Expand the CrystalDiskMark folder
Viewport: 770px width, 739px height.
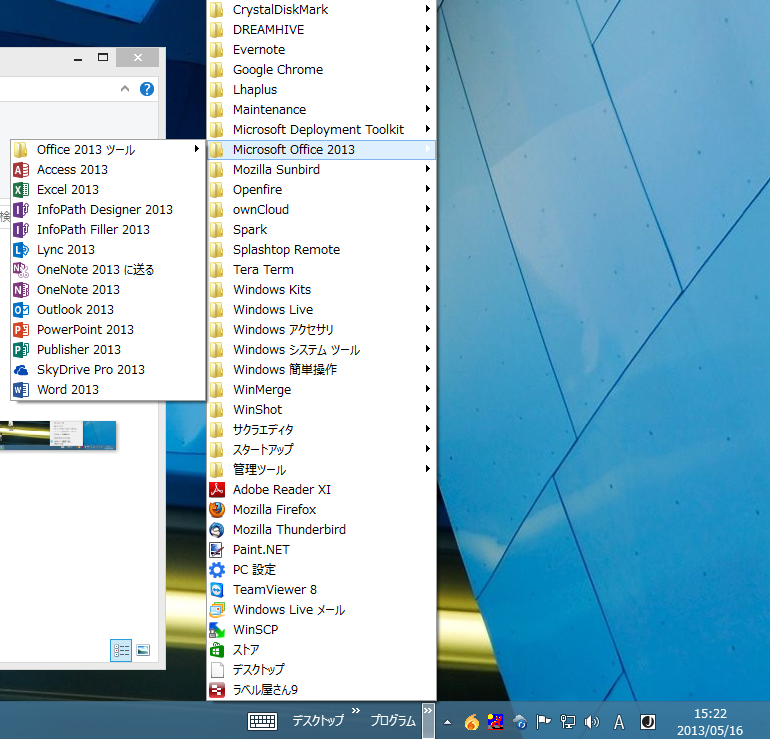coord(322,9)
